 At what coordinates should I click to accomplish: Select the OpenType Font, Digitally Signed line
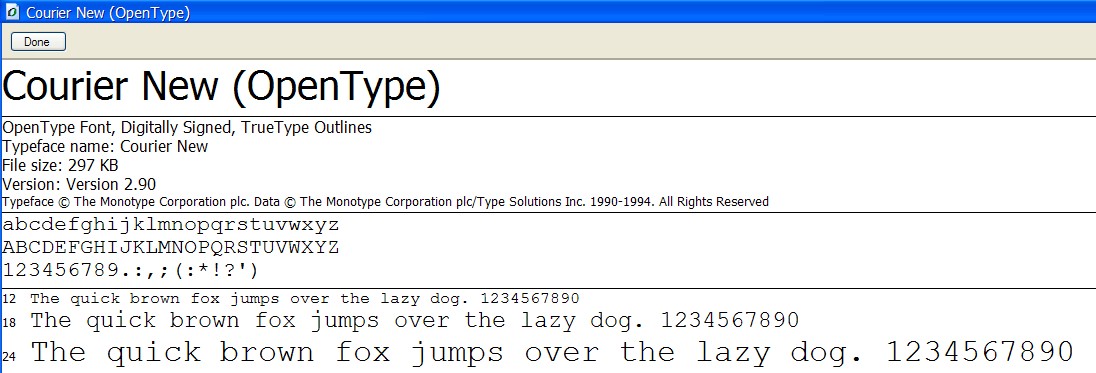pos(187,128)
